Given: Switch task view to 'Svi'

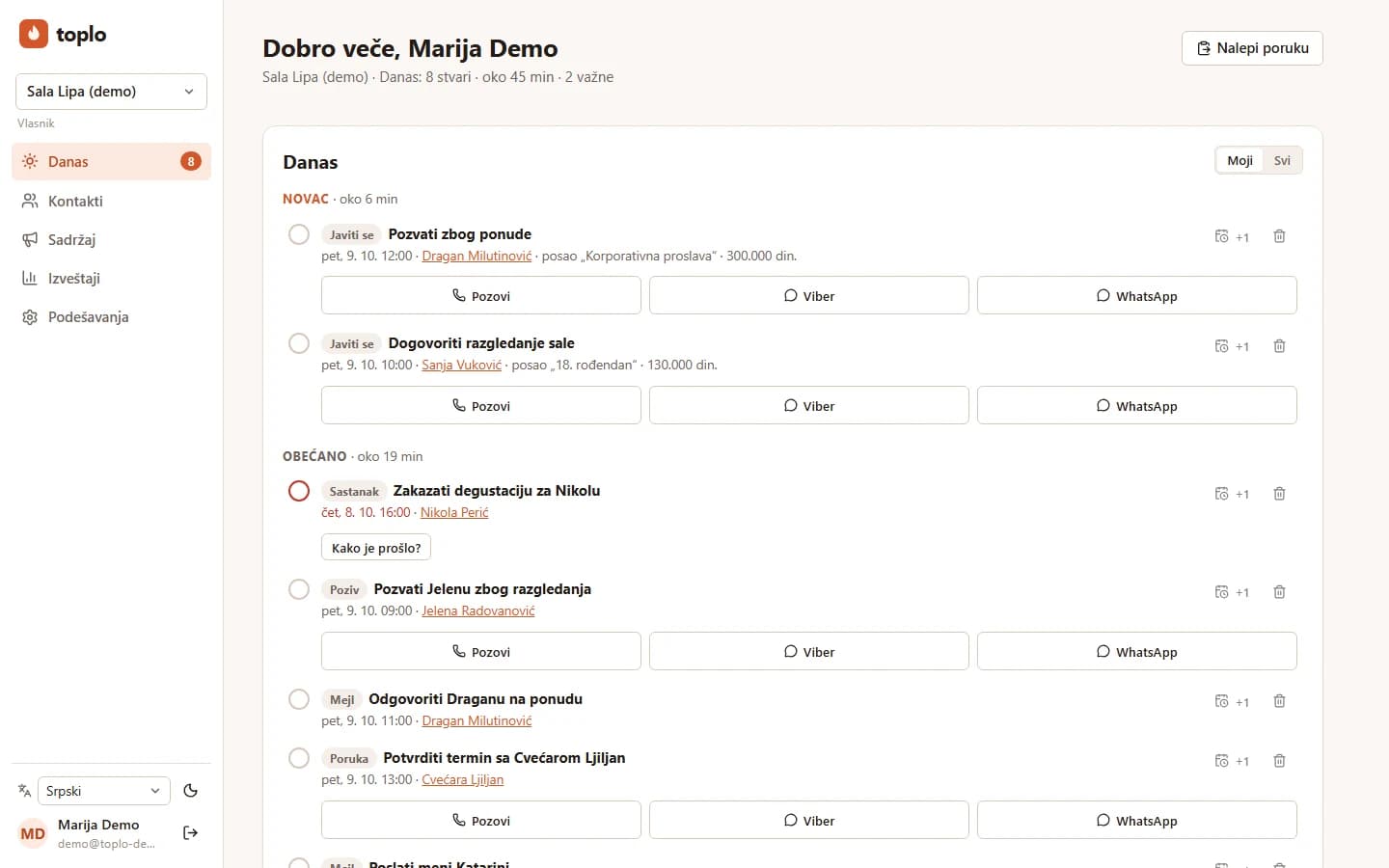Looking at the screenshot, I should point(1282,161).
